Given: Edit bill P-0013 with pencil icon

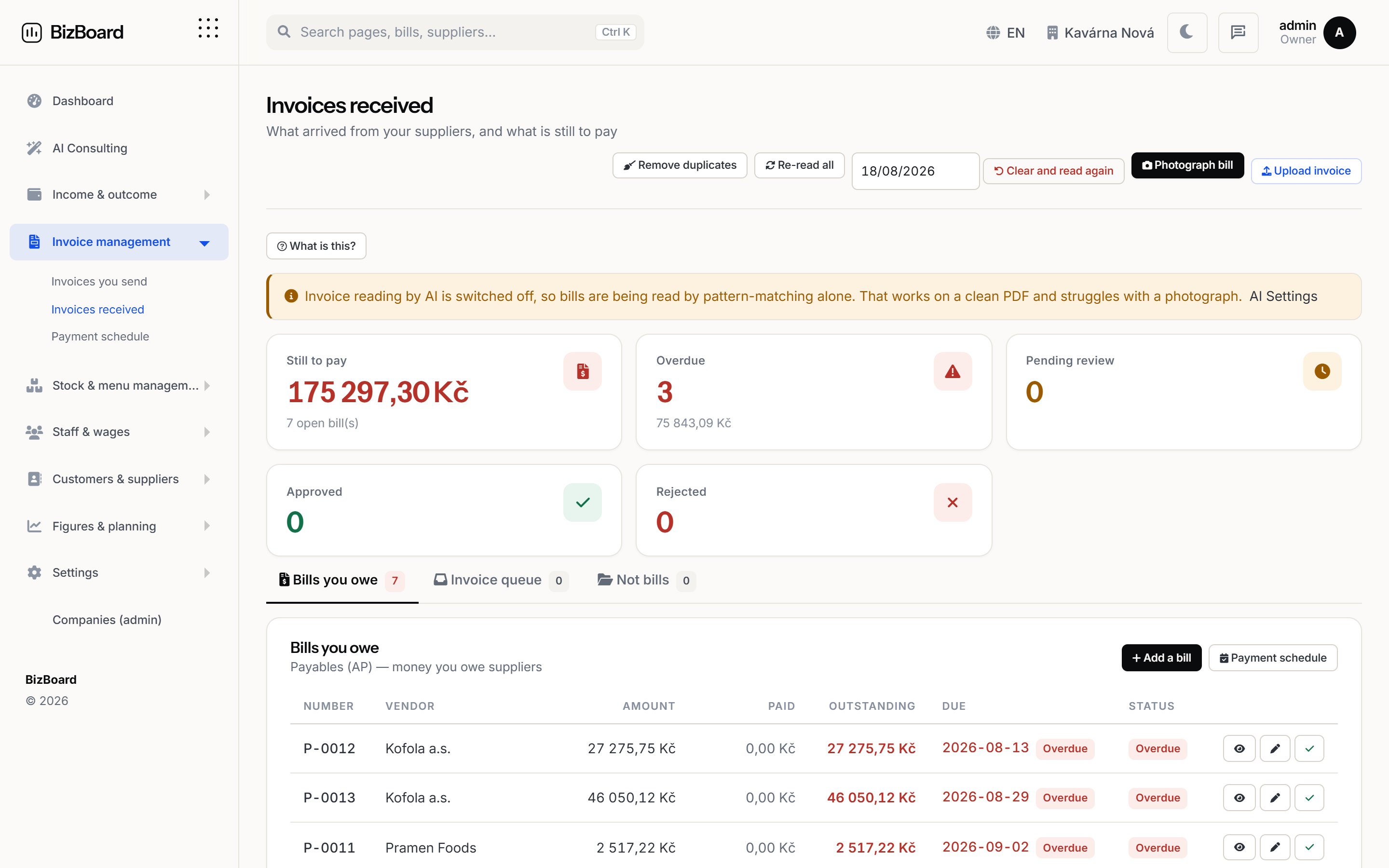Looking at the screenshot, I should (x=1275, y=798).
